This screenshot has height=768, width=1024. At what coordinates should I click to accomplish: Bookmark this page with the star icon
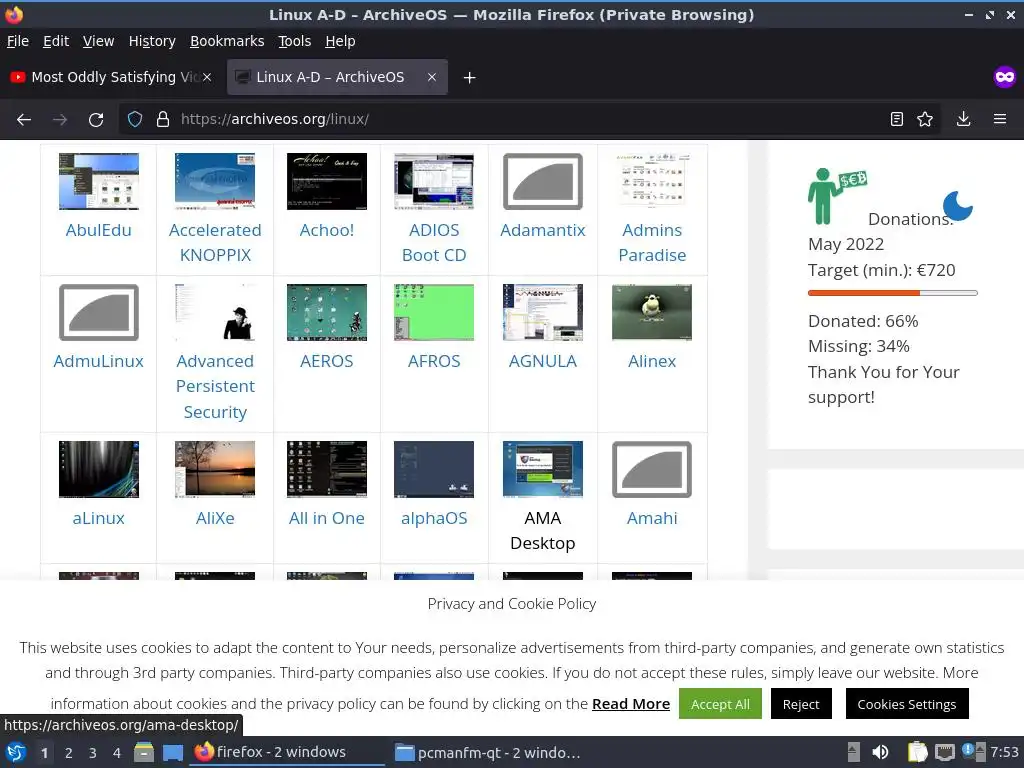point(925,119)
